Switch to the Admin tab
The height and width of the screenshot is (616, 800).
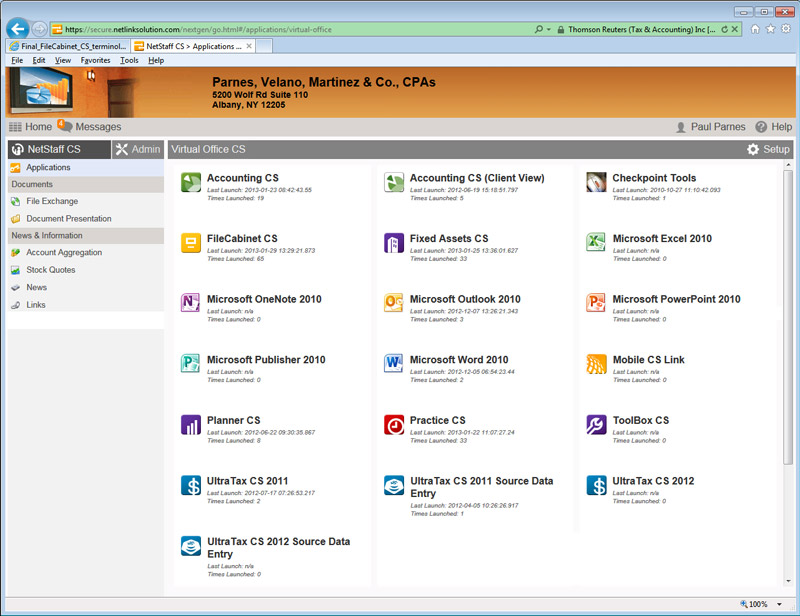pyautogui.click(x=137, y=149)
